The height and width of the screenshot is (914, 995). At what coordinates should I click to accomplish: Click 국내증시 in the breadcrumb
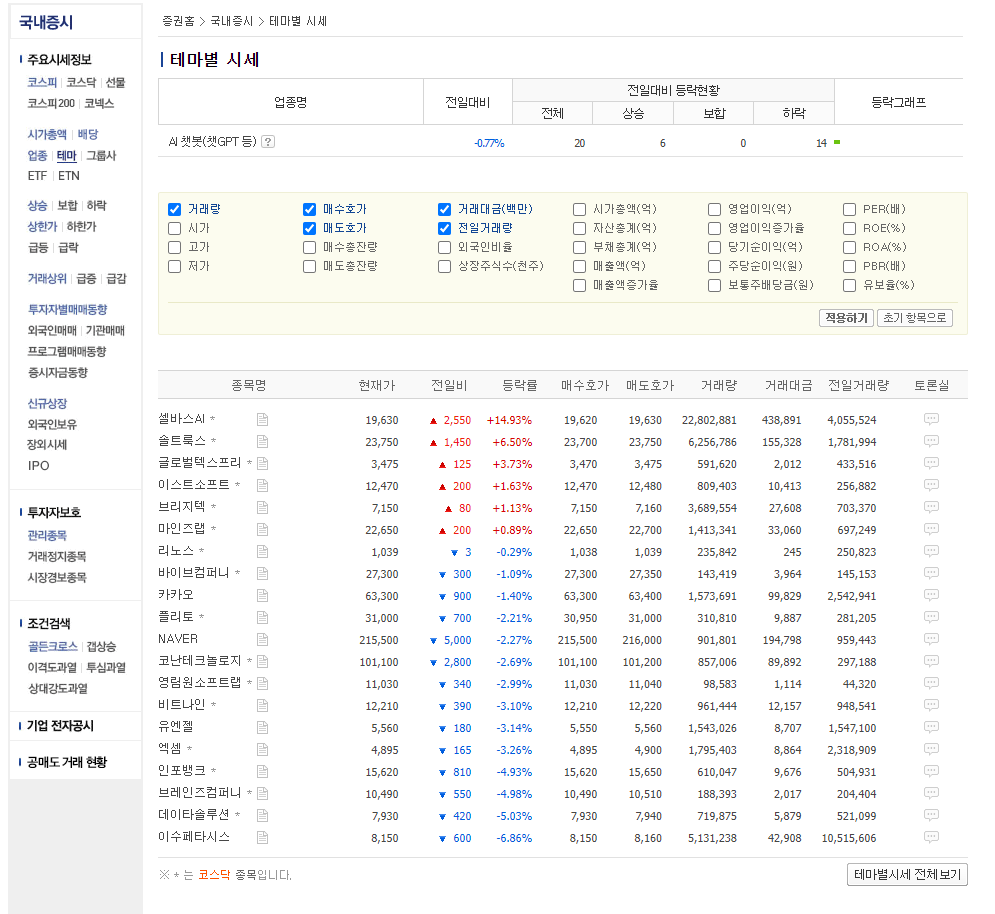pyautogui.click(x=232, y=22)
